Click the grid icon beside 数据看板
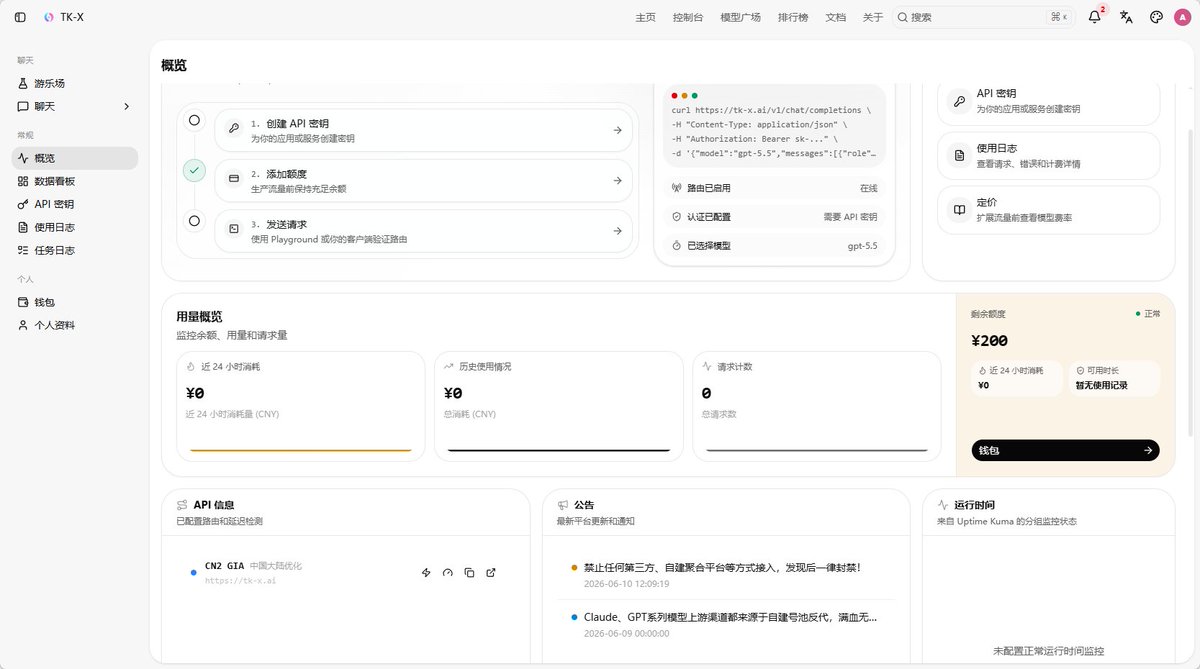 tap(23, 181)
